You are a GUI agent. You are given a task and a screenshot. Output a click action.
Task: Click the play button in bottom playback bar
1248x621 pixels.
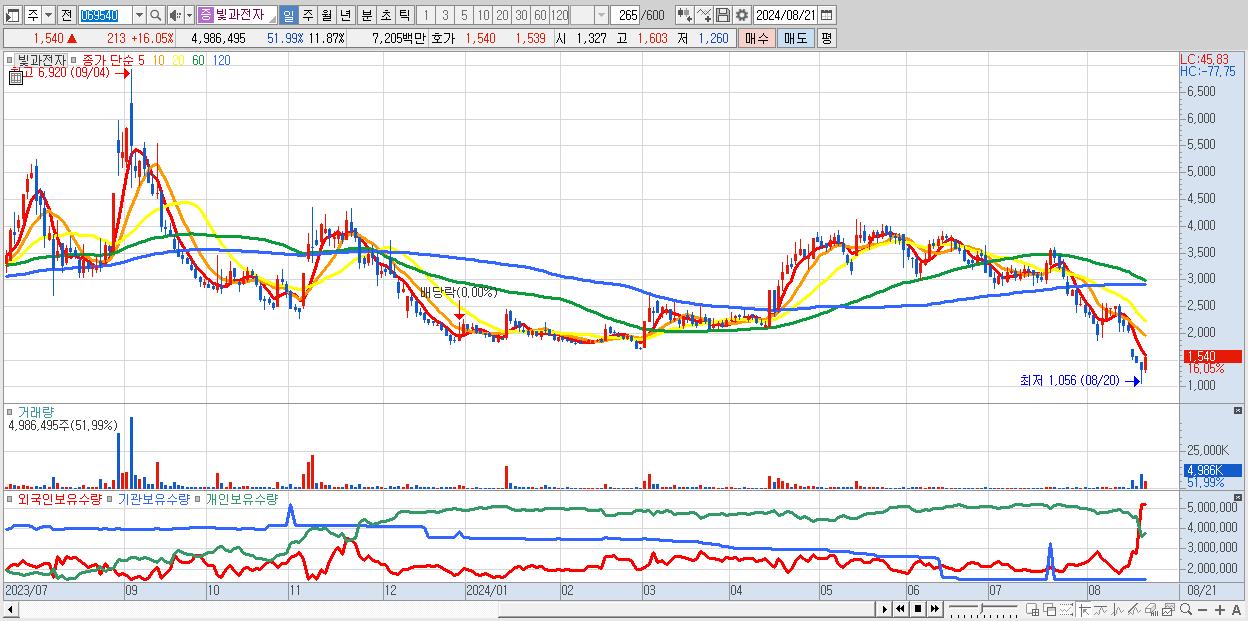tap(885, 609)
